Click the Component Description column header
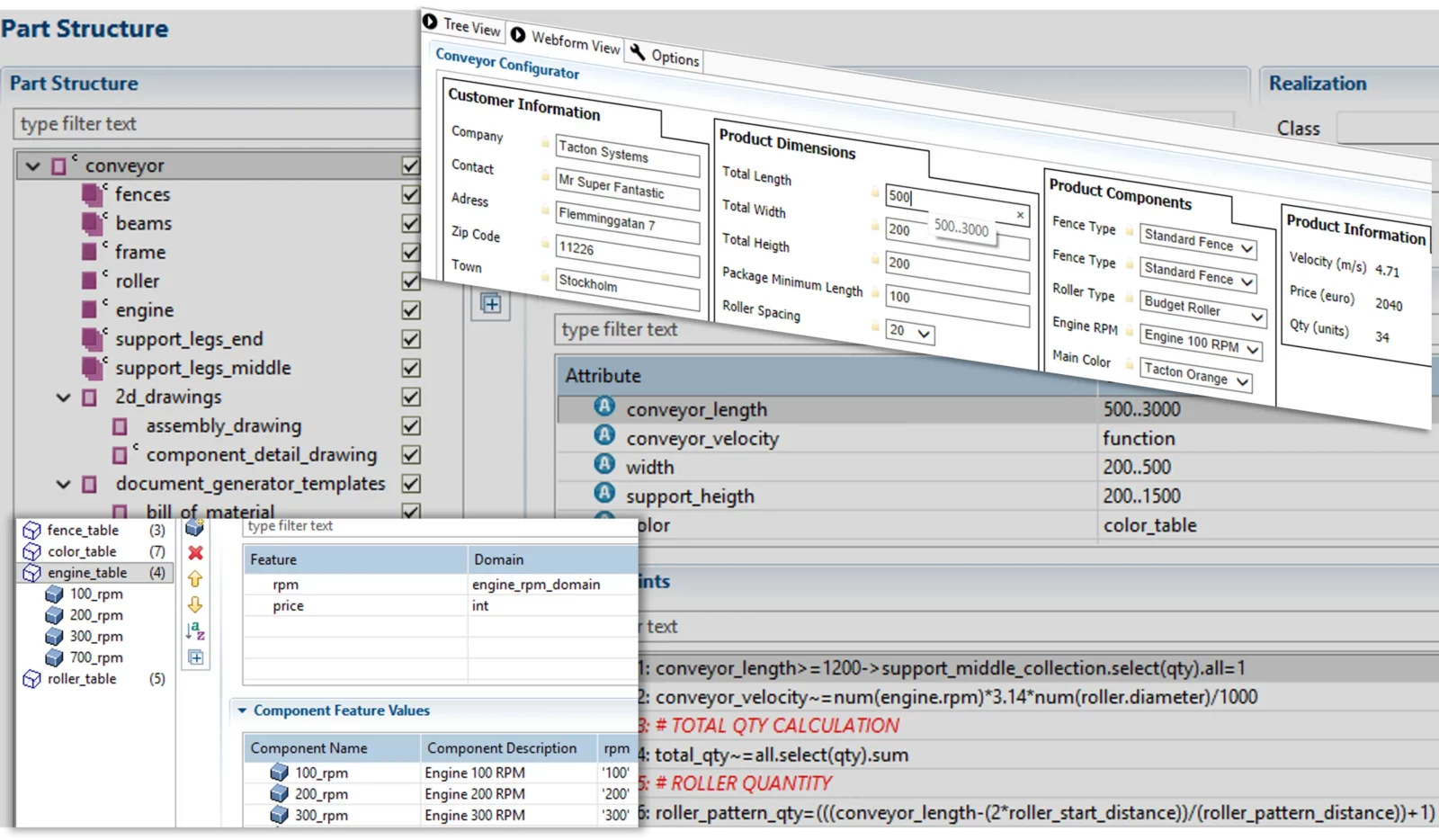This screenshot has height=840, width=1439. 509,748
